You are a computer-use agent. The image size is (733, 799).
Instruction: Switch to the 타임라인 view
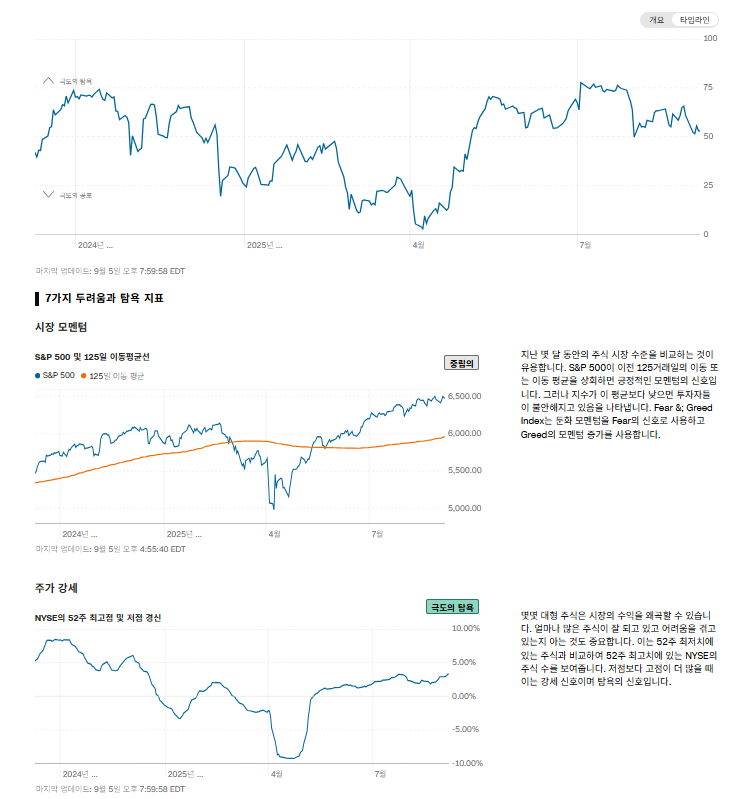click(x=694, y=20)
